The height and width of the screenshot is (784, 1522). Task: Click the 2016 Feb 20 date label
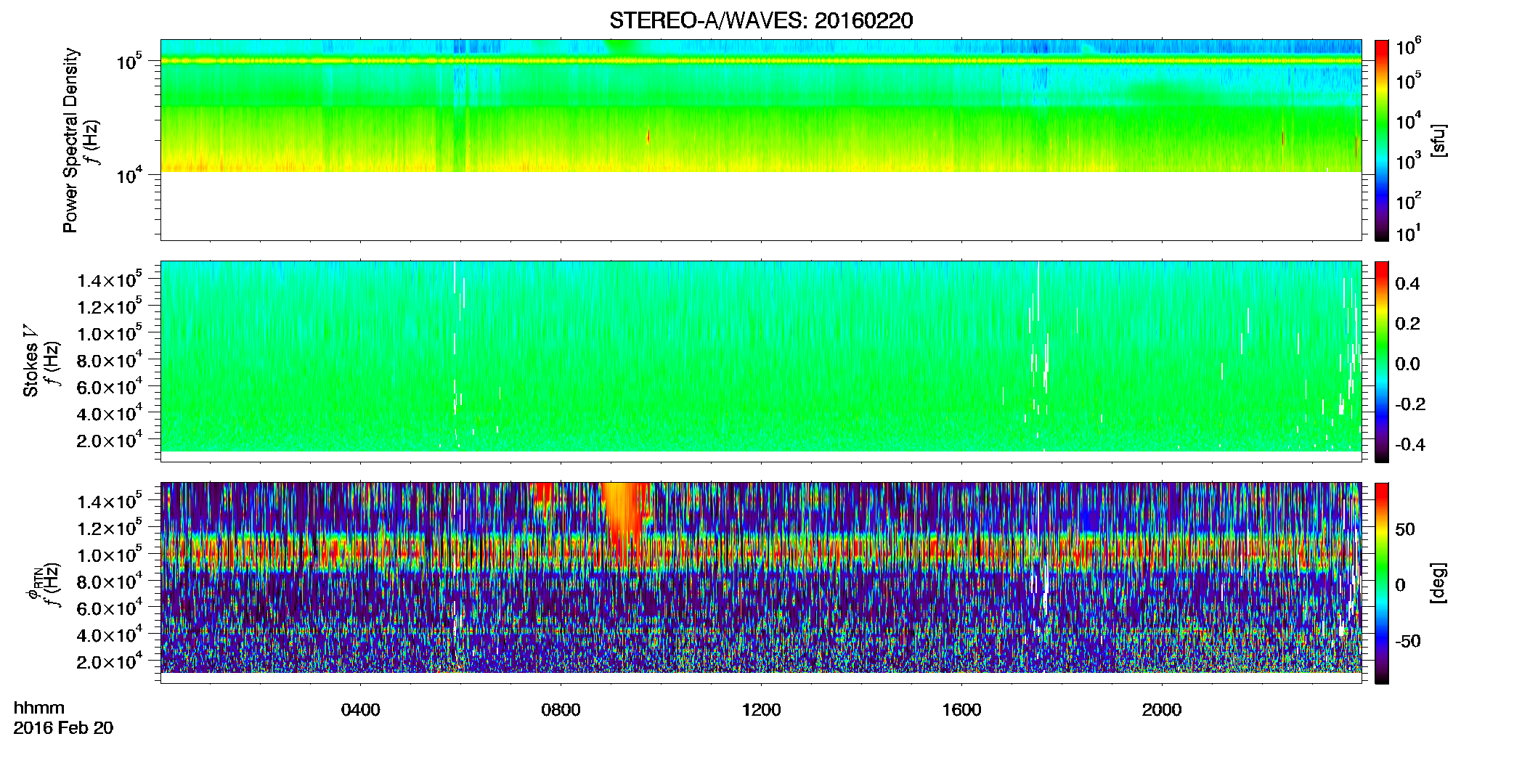63,728
